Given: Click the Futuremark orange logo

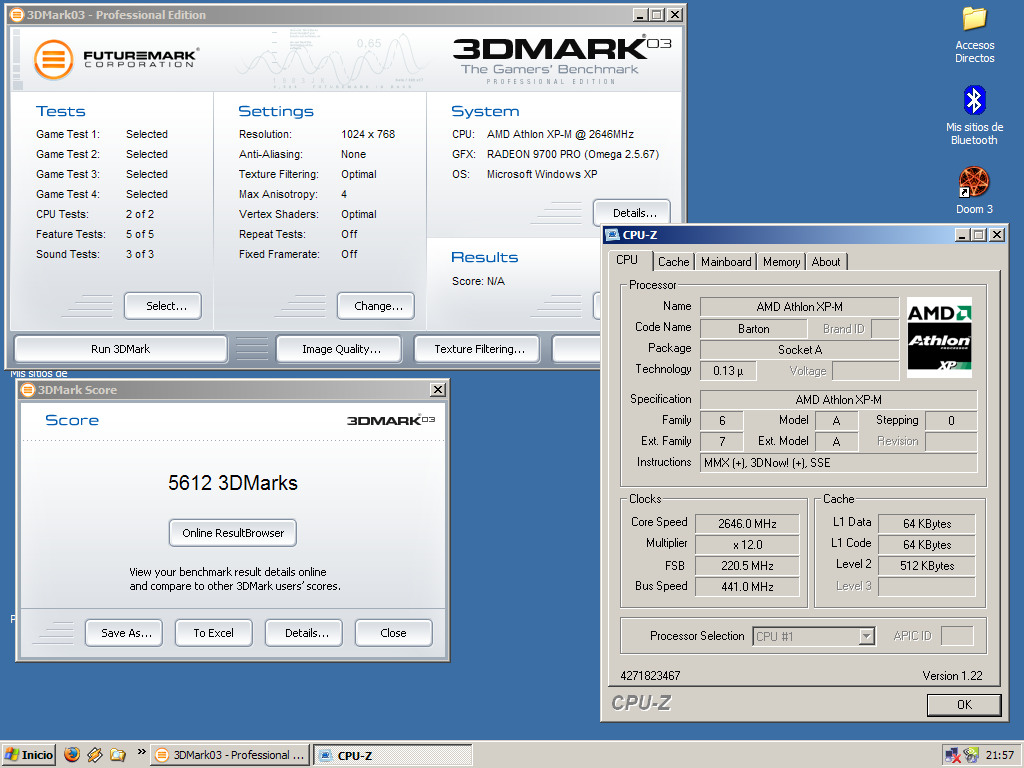Looking at the screenshot, I should (x=54, y=59).
